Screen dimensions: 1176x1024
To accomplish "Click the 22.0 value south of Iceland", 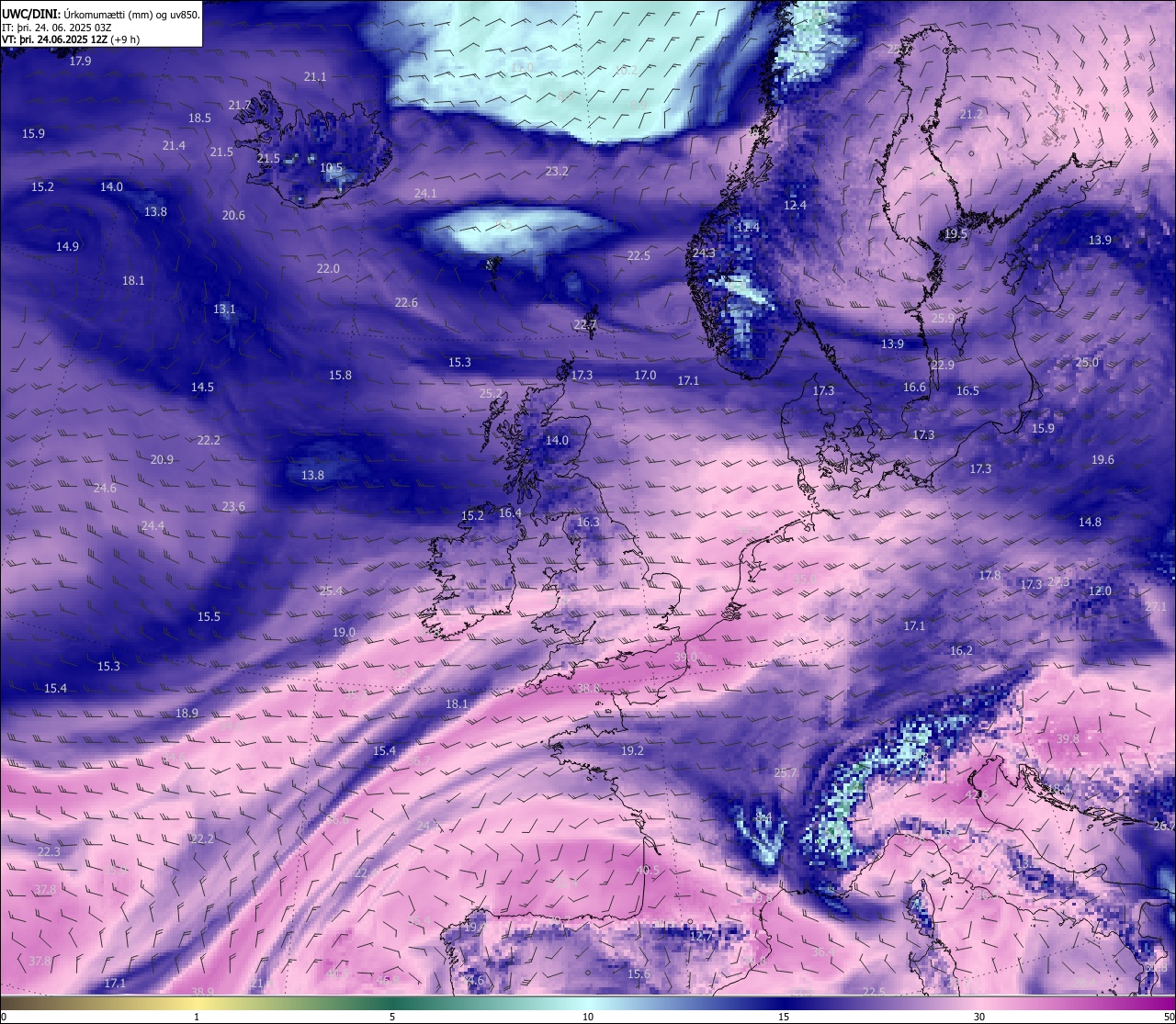I will pos(328,268).
